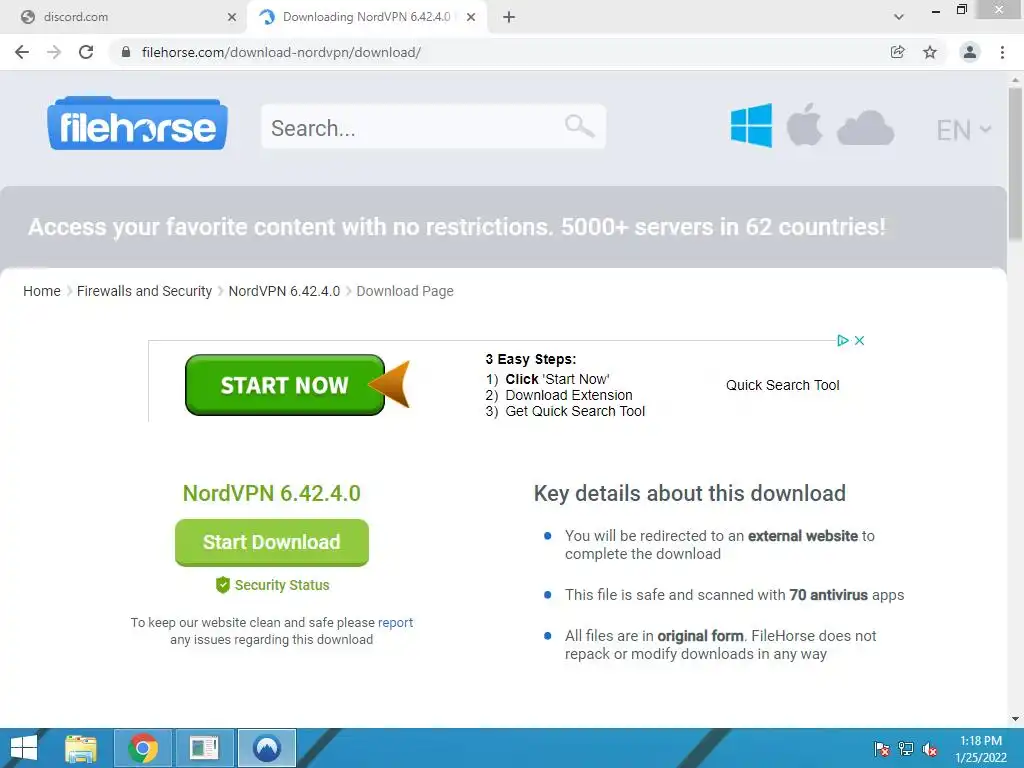Click the Quick Search Tool ad text

tap(782, 385)
